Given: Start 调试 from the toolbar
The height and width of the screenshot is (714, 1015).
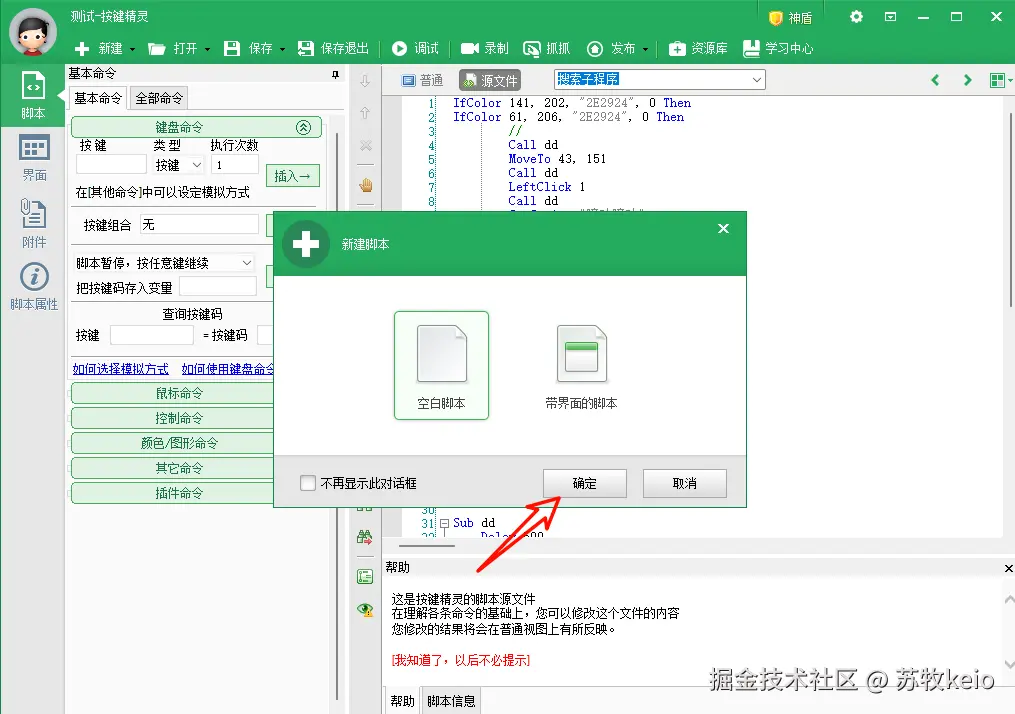Looking at the screenshot, I should 415,49.
